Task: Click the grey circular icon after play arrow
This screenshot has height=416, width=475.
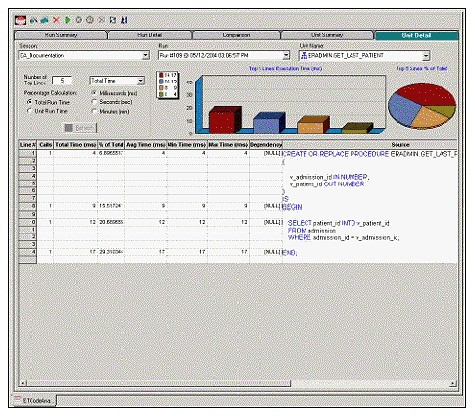Action: [x=79, y=20]
